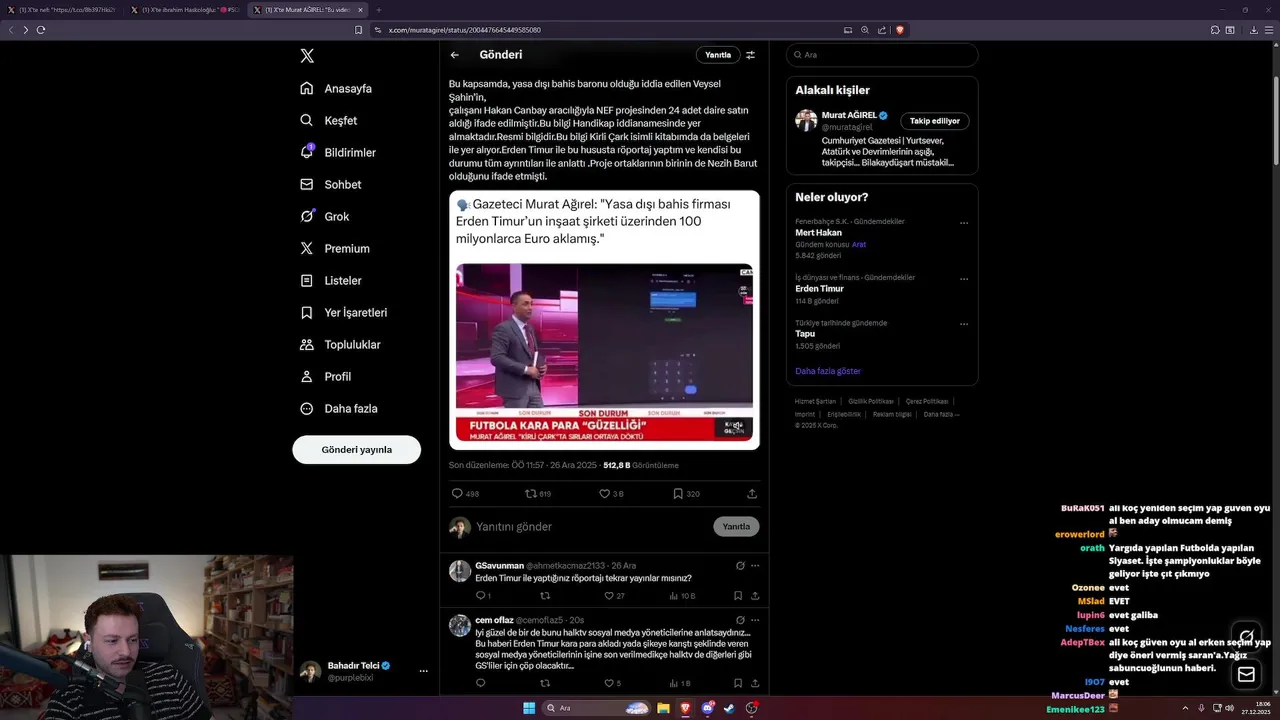The height and width of the screenshot is (720, 1280).
Task: Open Profil page
Action: [325, 376]
